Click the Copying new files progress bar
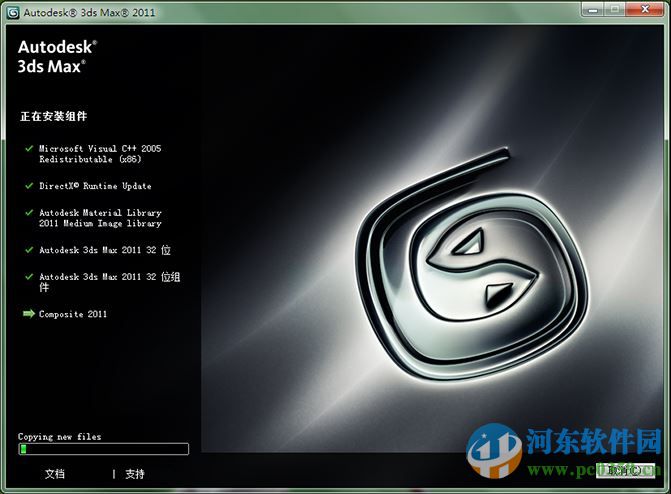The height and width of the screenshot is (494, 671). 103,449
